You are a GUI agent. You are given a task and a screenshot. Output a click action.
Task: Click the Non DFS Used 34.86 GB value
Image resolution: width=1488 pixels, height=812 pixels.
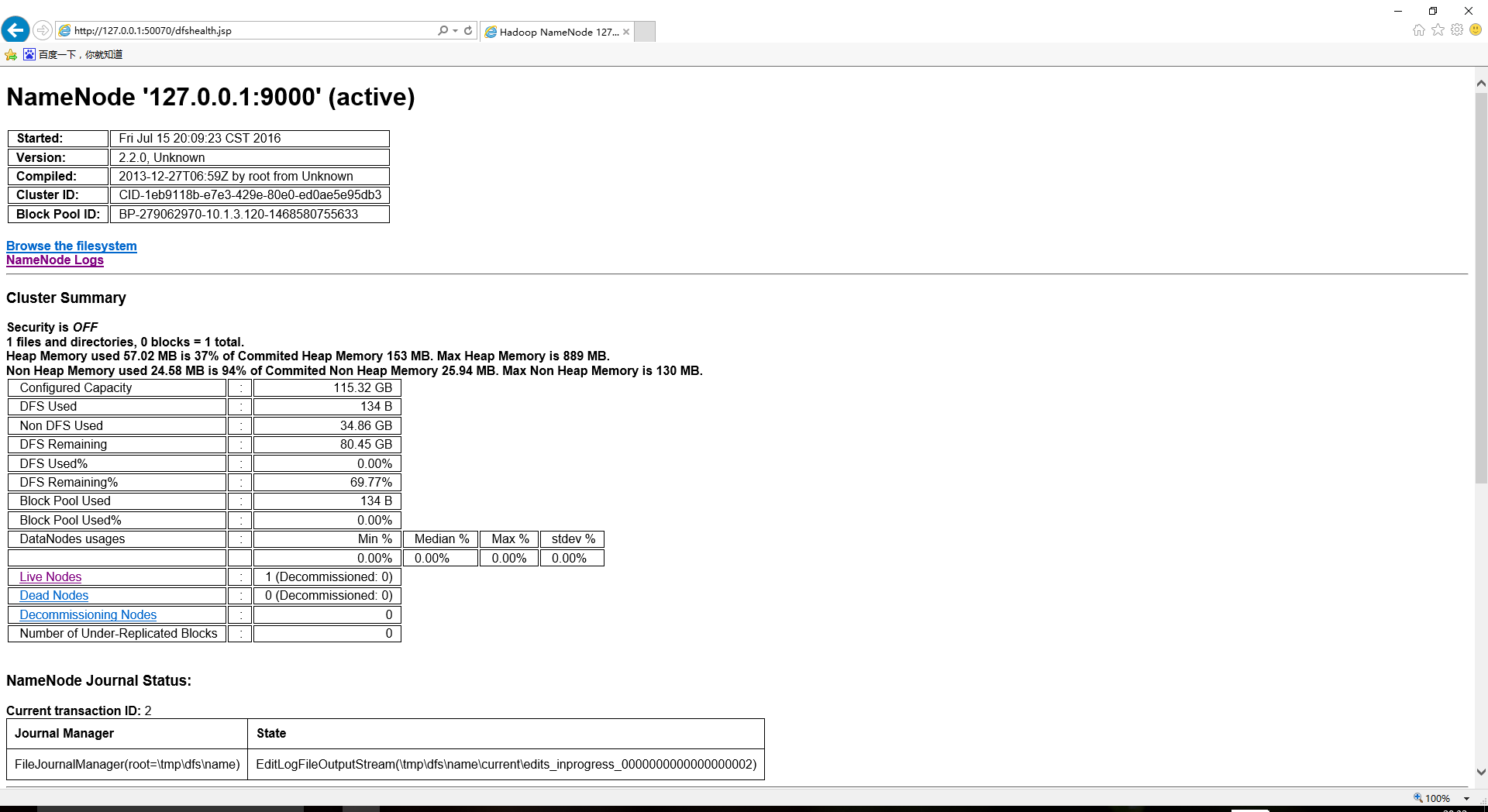pos(327,425)
